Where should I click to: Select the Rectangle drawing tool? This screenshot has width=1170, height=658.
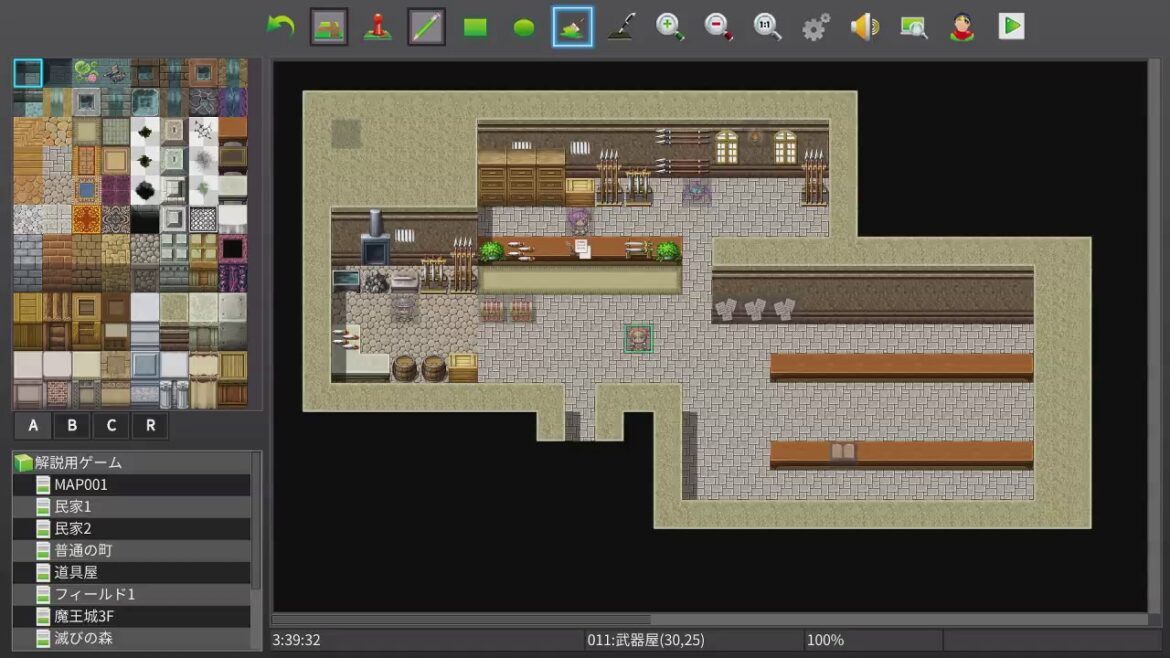point(475,27)
